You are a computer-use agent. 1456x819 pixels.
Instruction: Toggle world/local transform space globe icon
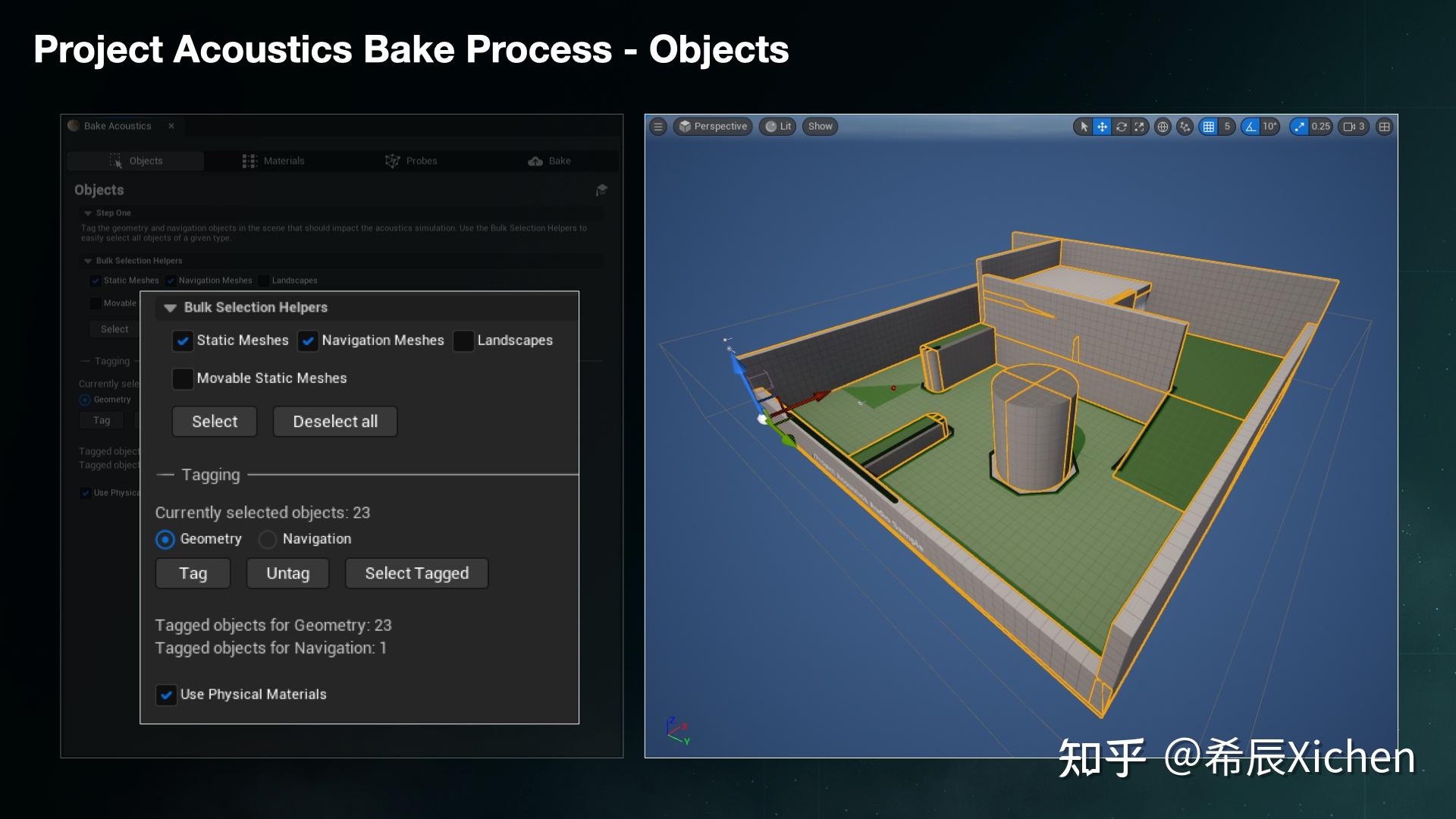click(x=1162, y=127)
